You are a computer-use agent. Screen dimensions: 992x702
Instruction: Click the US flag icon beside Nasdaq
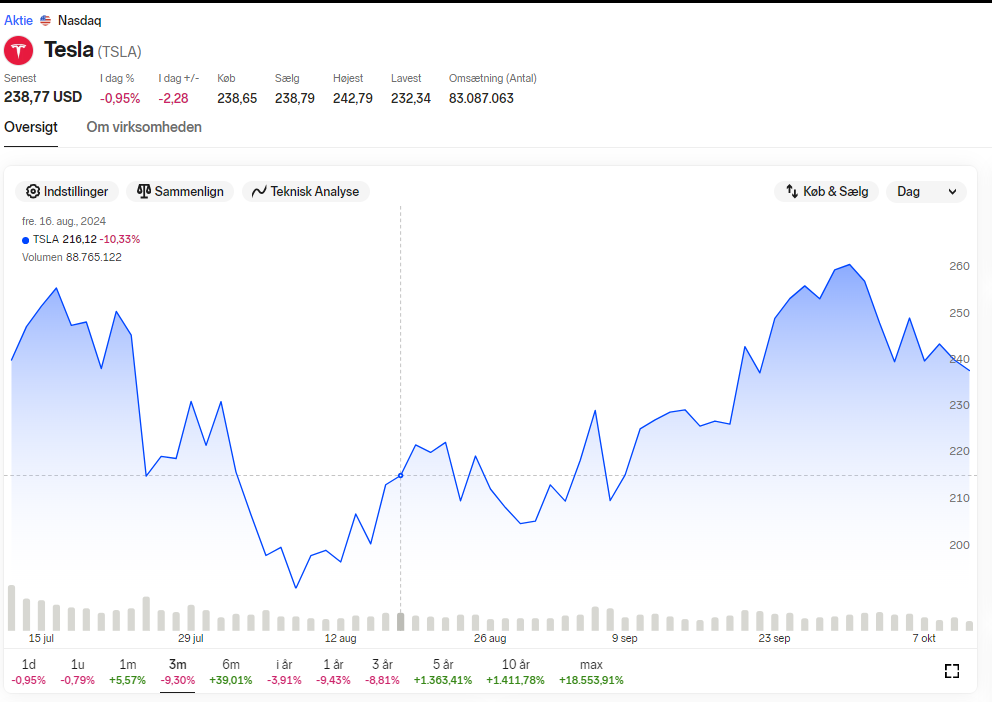click(46, 20)
